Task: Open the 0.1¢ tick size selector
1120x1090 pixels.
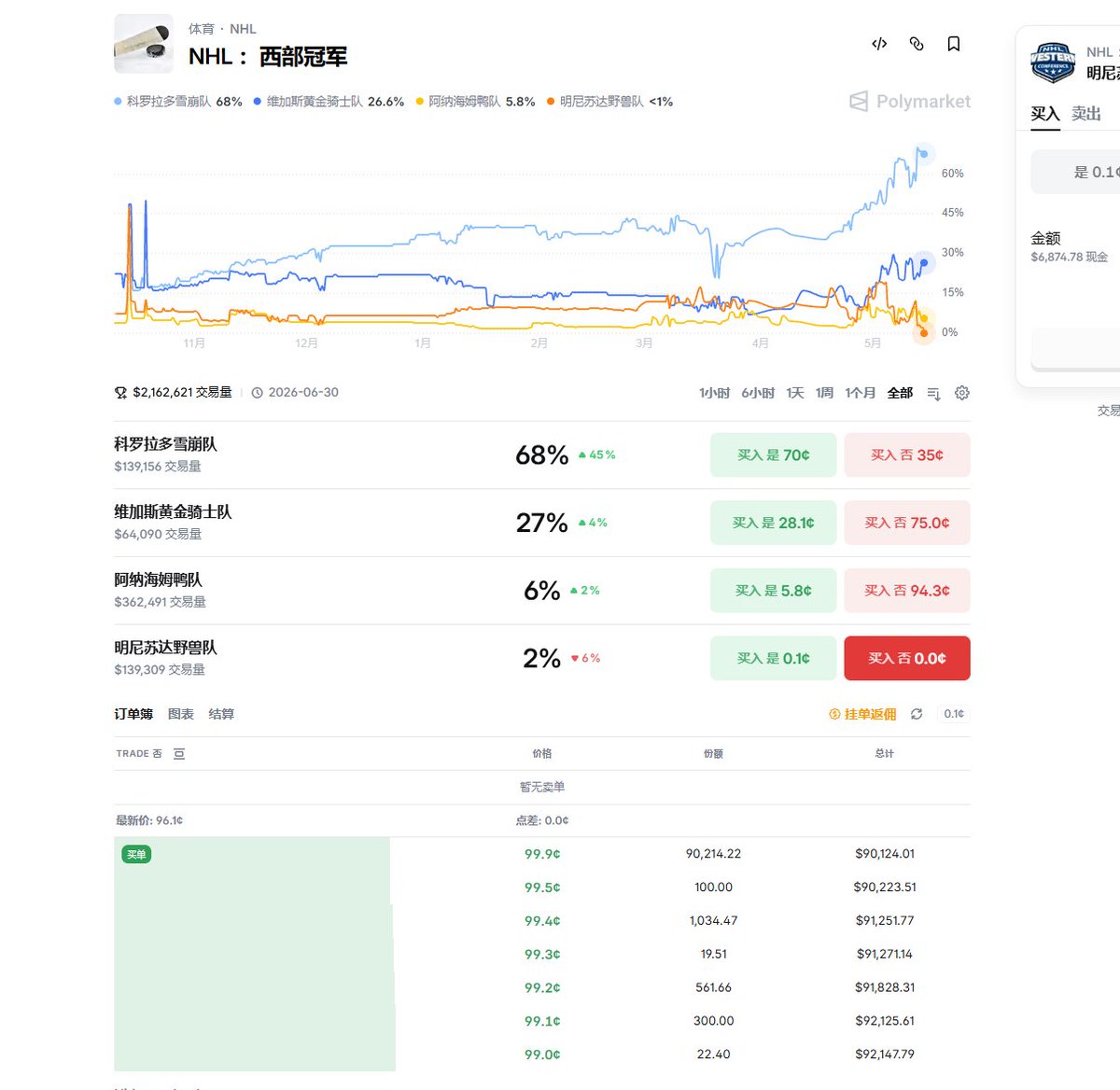Action: coord(954,714)
